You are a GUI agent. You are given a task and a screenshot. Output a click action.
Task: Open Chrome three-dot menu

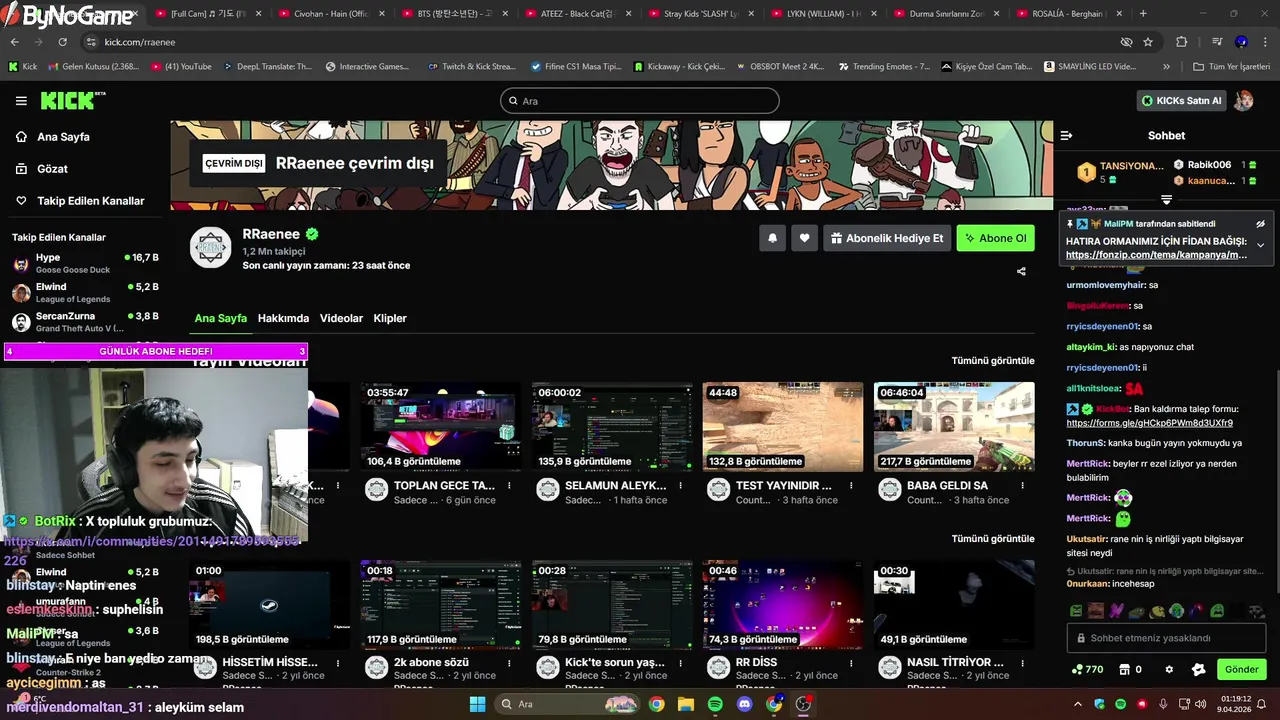pos(1264,42)
